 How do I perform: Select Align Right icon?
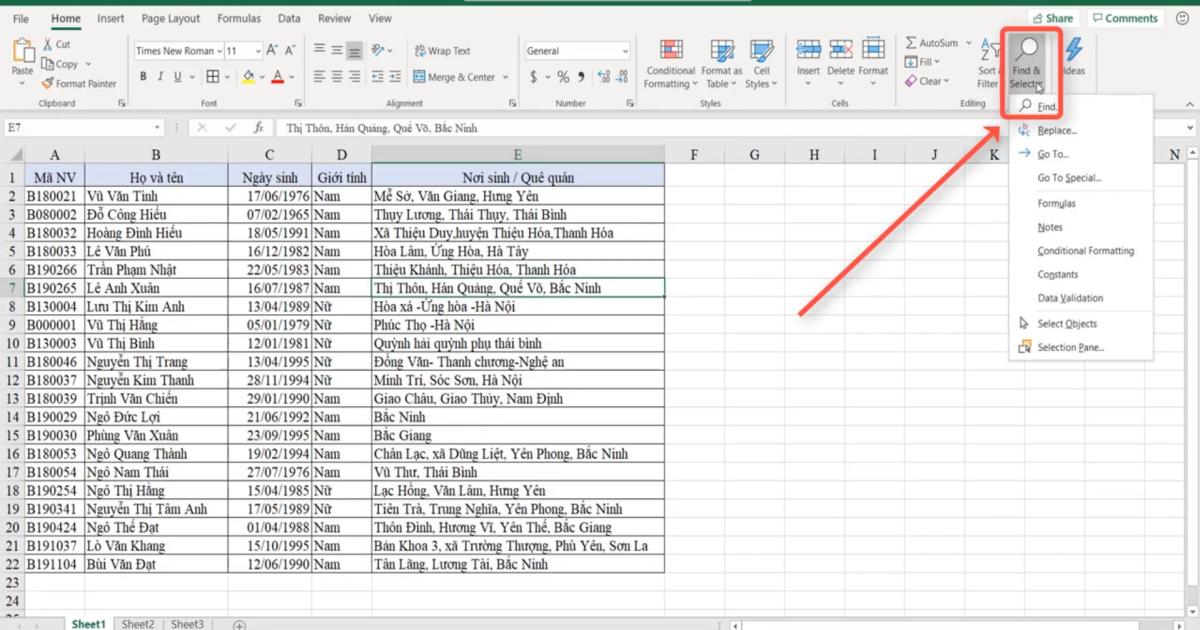pos(354,77)
